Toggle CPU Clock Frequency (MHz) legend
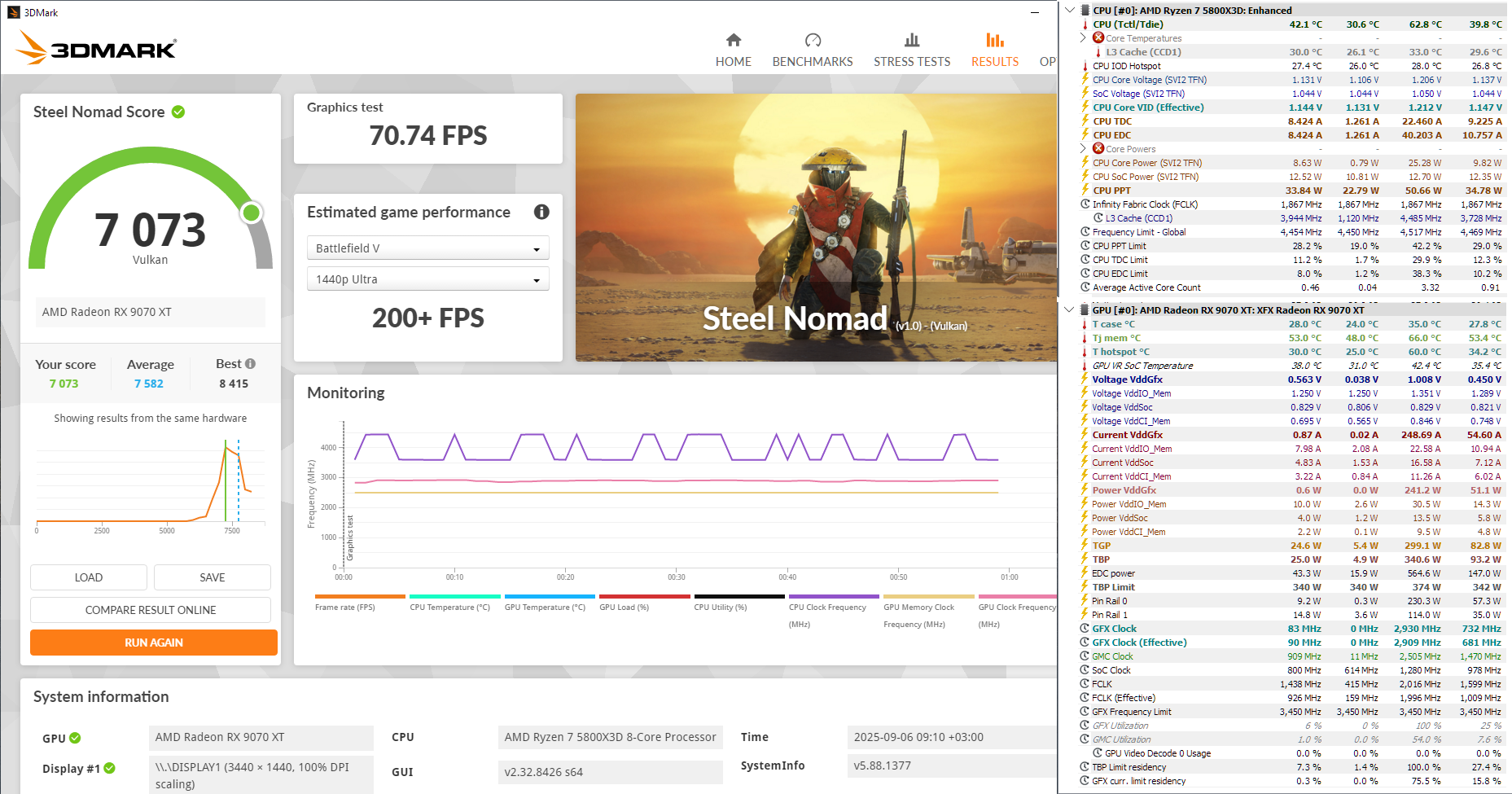 [x=834, y=612]
